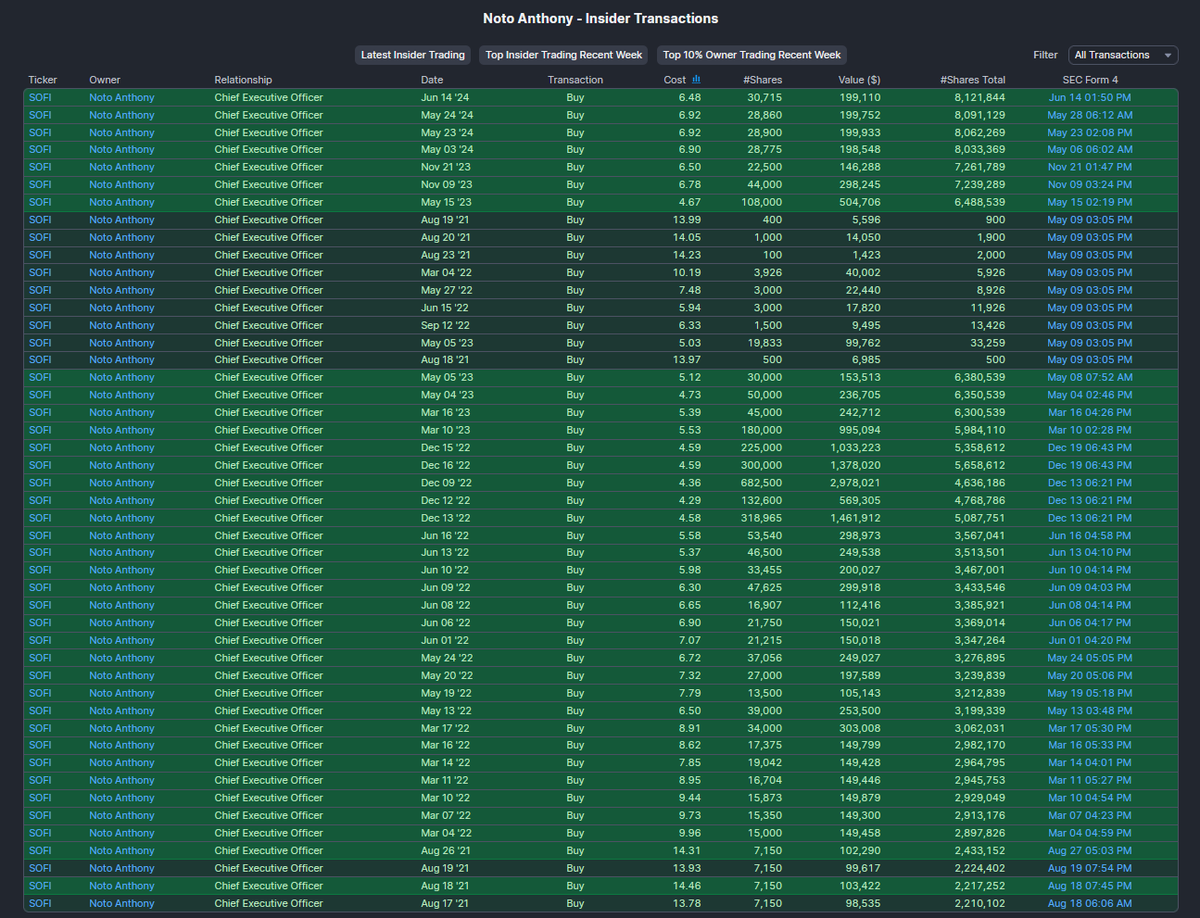
Task: Sort by the Relationship column header
Action: (243, 80)
